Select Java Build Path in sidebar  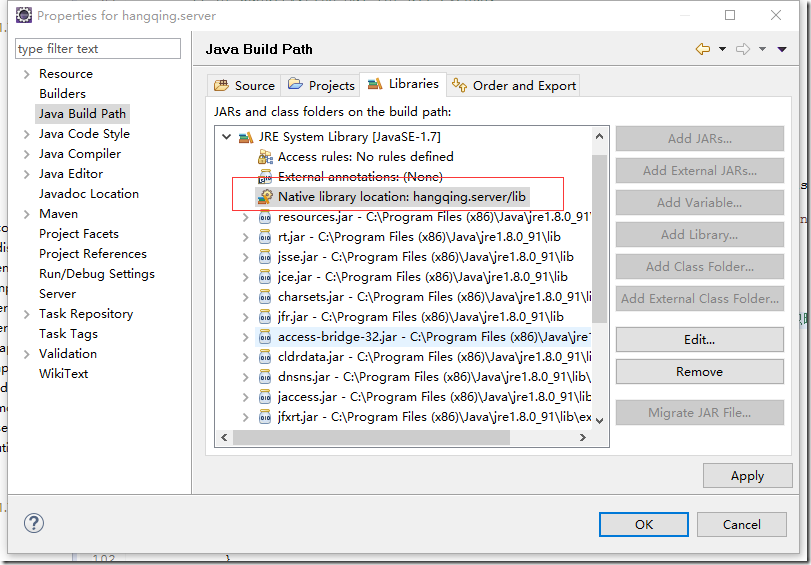(x=82, y=114)
